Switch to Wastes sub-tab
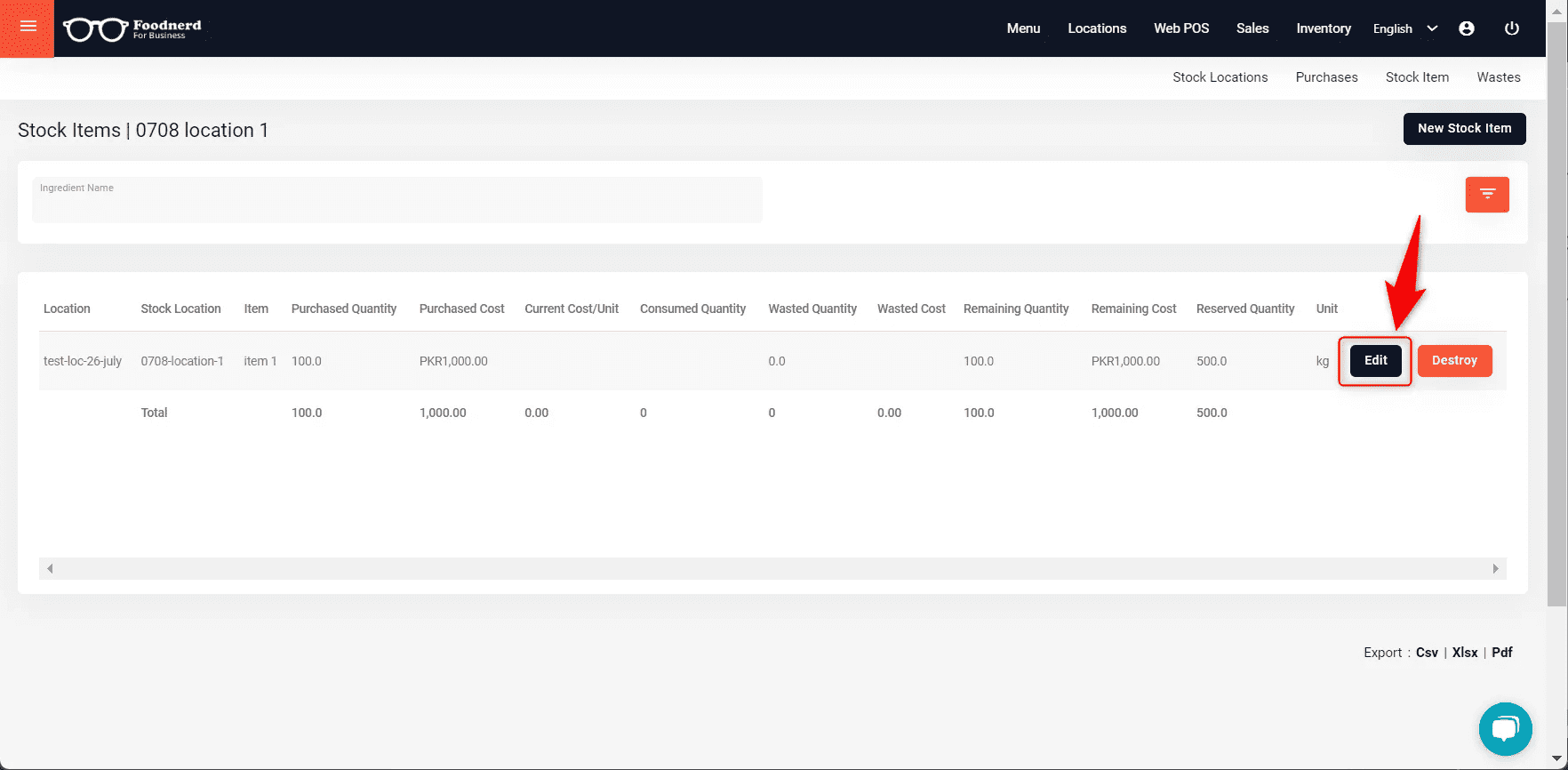This screenshot has width=1568, height=770. coord(1499,77)
